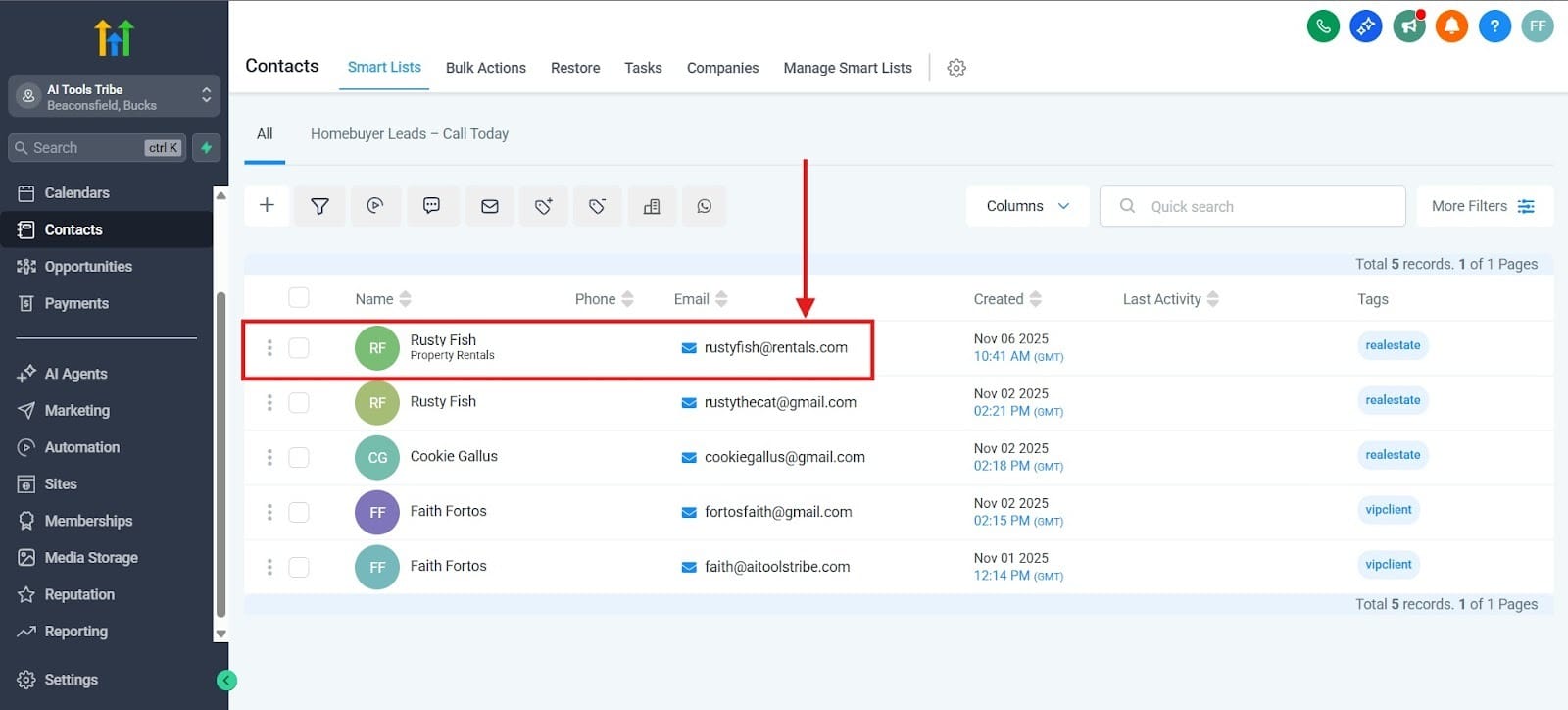Screen dimensions: 1568x710
Task: Select Homebuyer Leads – Call Today list
Action: 410,134
